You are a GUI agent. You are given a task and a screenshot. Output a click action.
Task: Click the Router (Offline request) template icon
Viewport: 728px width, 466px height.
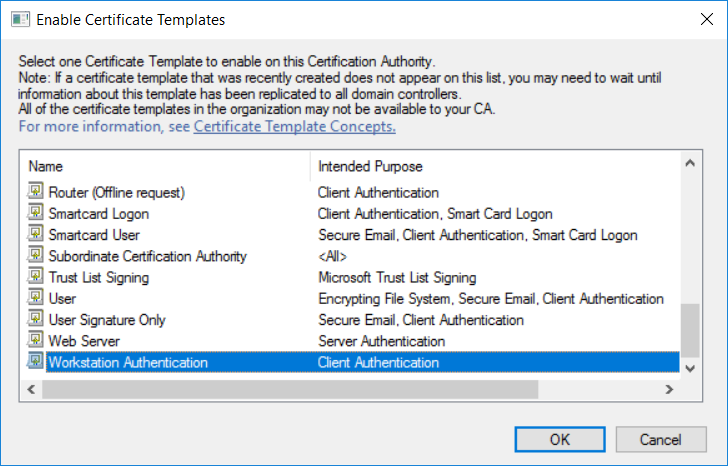[x=35, y=191]
